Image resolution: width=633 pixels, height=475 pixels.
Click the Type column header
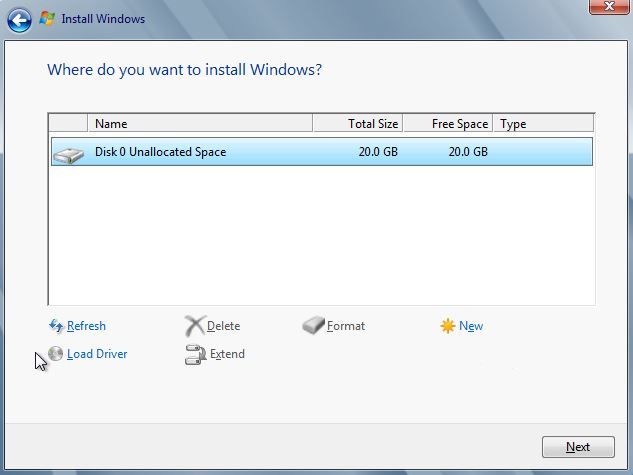pyautogui.click(x=542, y=124)
